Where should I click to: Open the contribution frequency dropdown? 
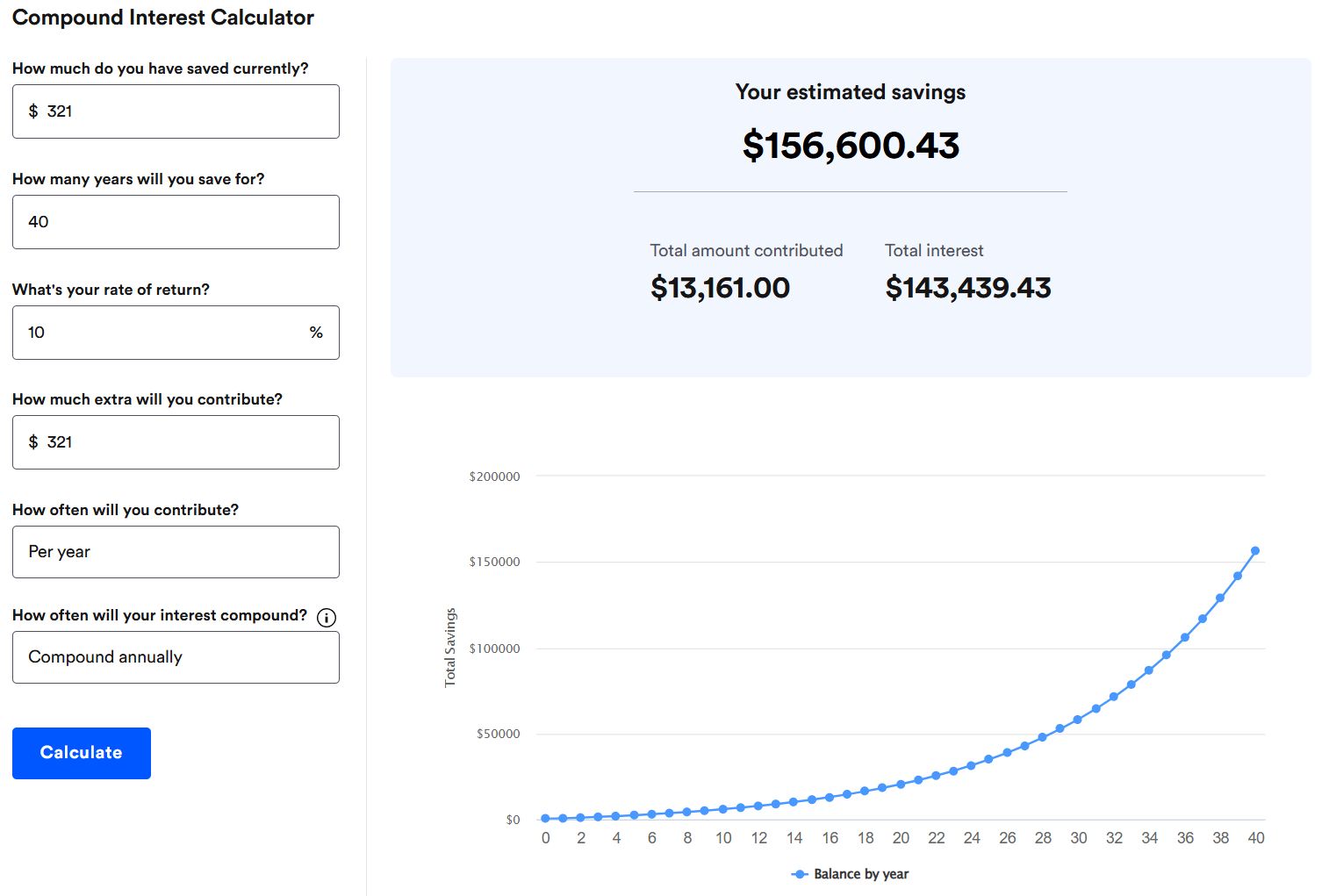tap(176, 552)
